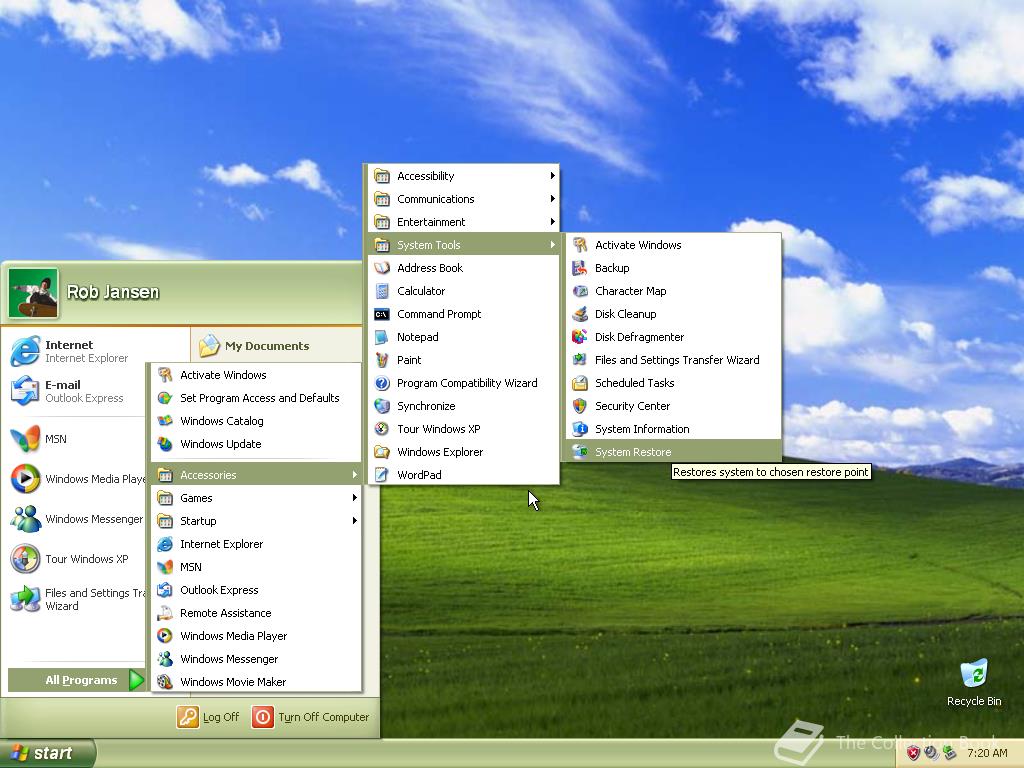Open the pinned E-mail Outlook Express item

[x=76, y=391]
